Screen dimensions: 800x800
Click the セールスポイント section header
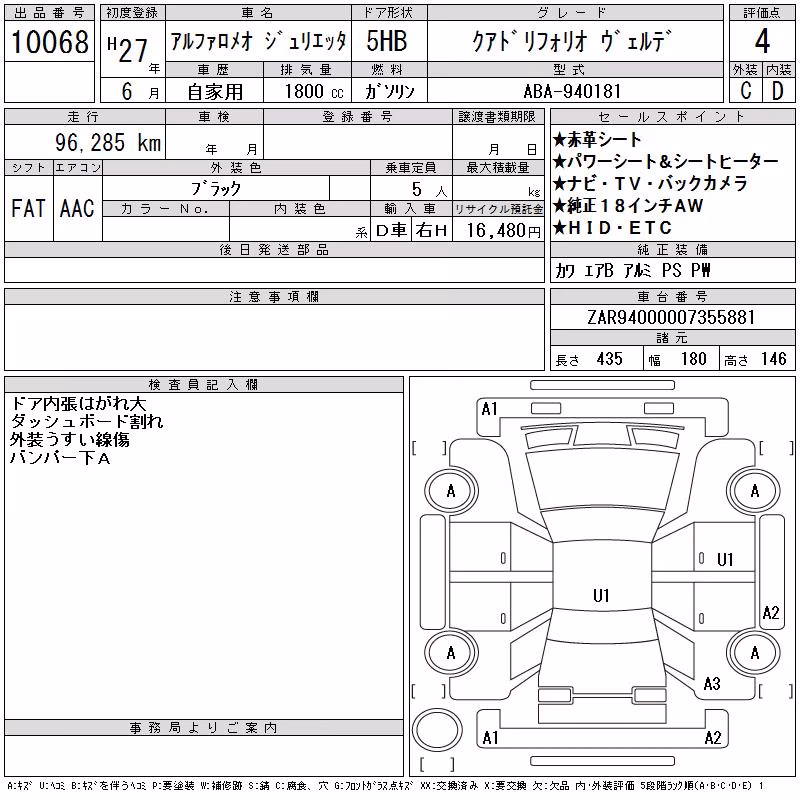point(672,117)
